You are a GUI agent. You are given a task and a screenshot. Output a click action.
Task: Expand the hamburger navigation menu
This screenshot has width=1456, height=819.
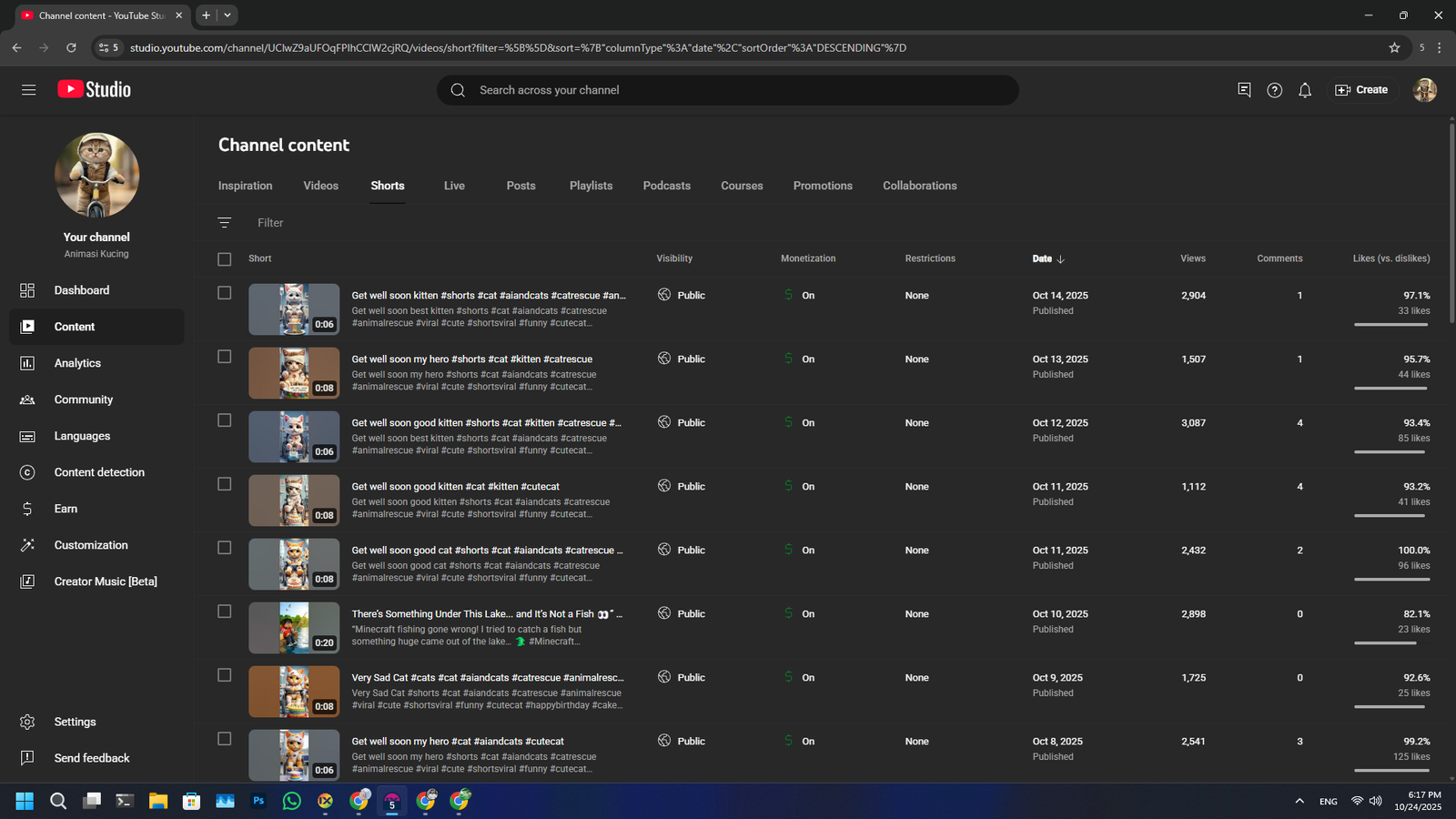(x=29, y=90)
